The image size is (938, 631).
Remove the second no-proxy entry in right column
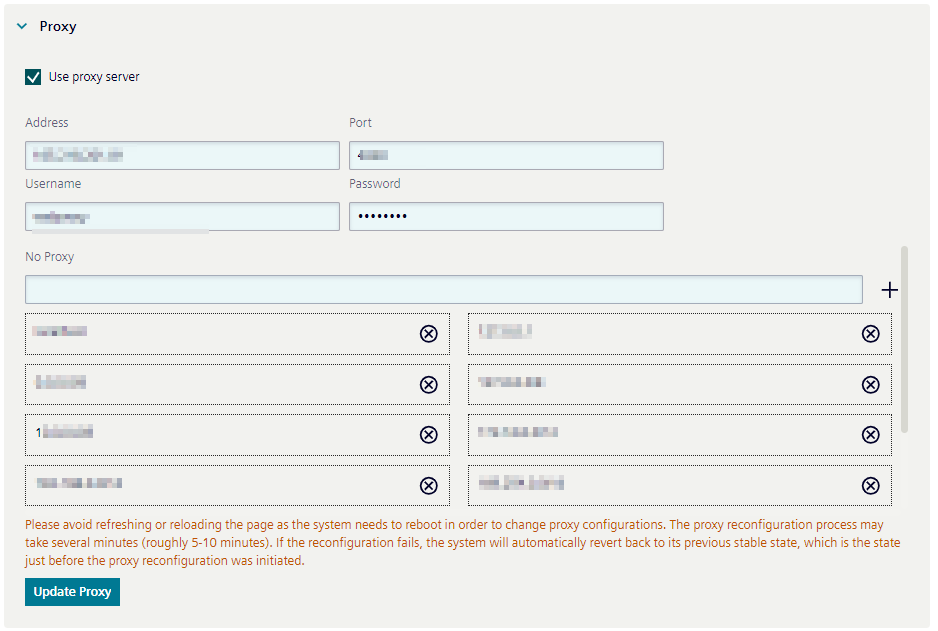pyautogui.click(x=871, y=384)
